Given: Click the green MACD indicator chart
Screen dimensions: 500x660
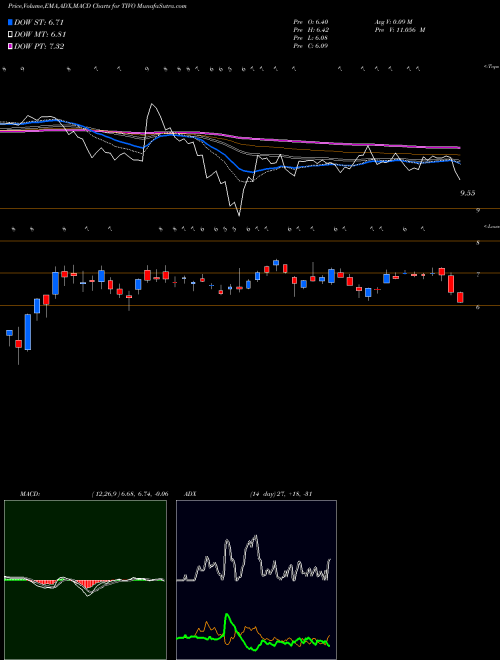Looking at the screenshot, I should coord(85,580).
